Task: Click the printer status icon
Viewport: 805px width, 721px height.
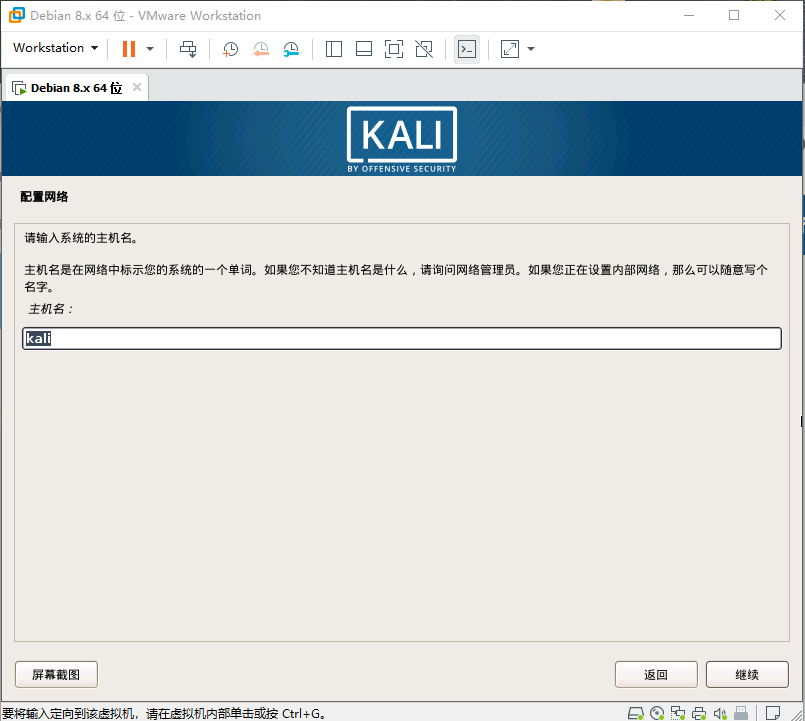Action: tap(699, 713)
